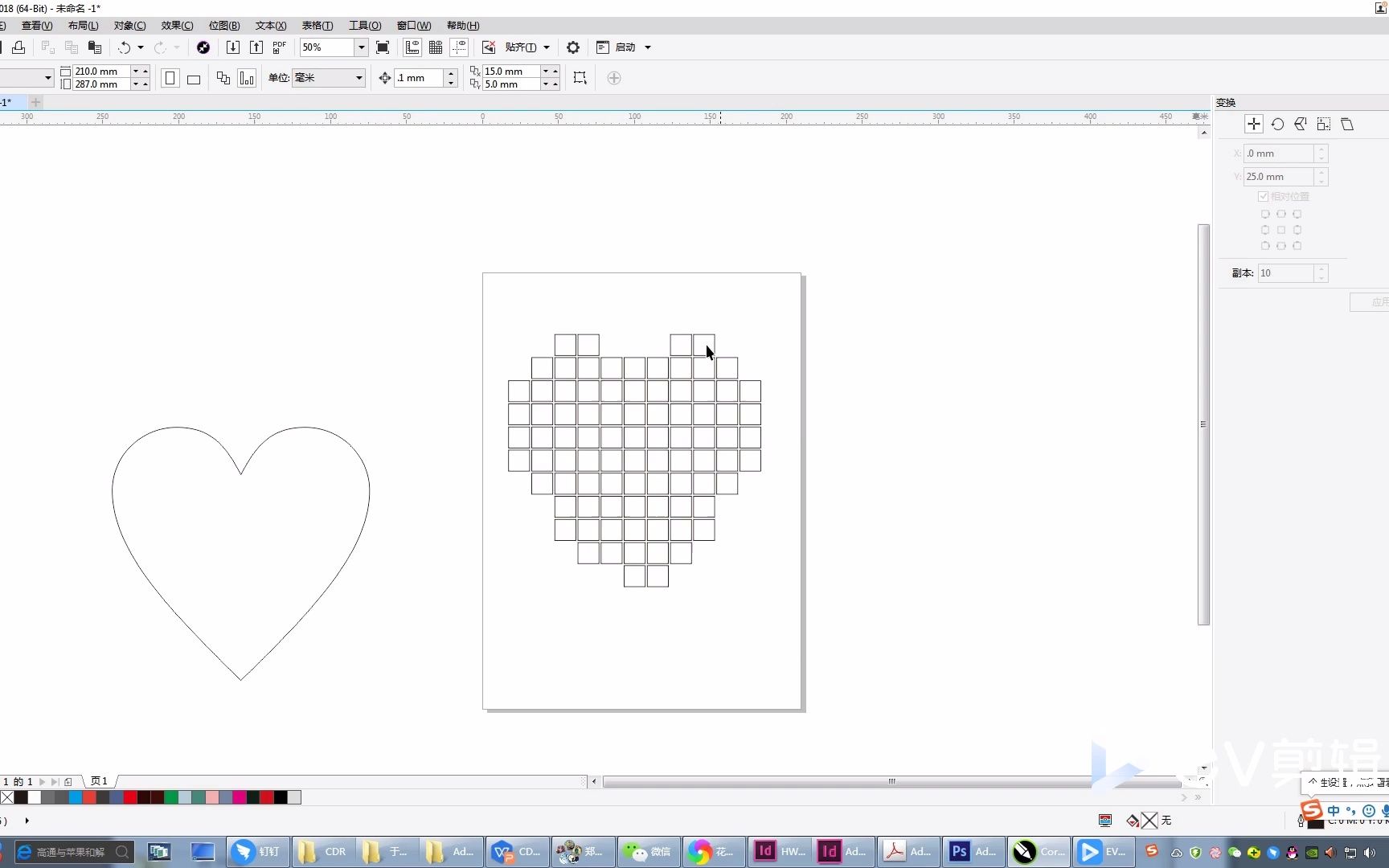Select landscape page orientation
1389x868 pixels.
coord(194,79)
